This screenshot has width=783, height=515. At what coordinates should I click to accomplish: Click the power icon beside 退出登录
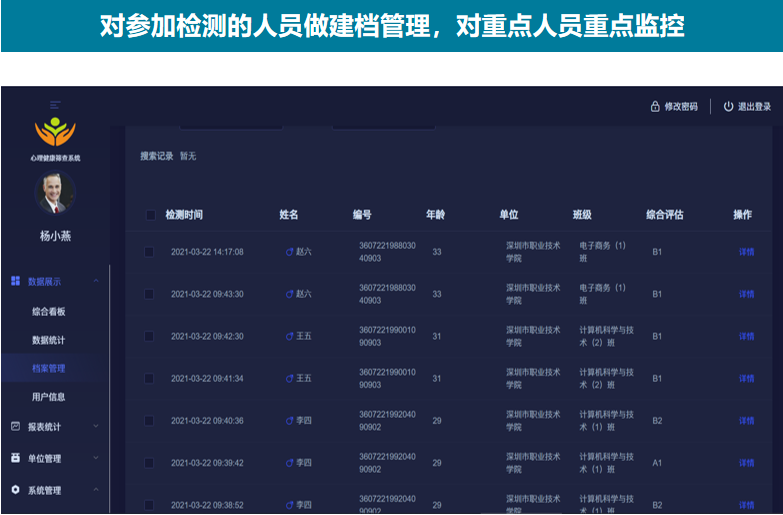click(x=728, y=107)
